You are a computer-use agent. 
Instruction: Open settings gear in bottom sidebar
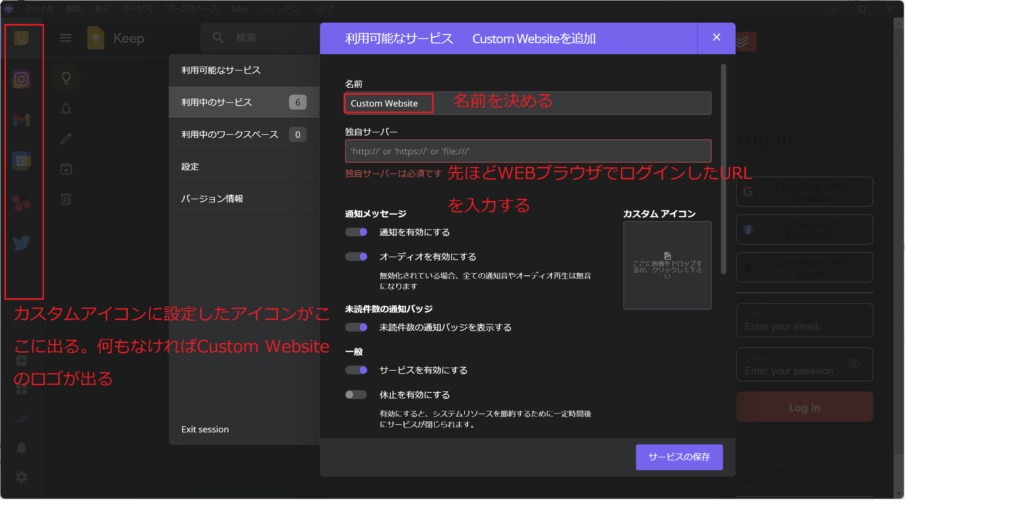22,477
